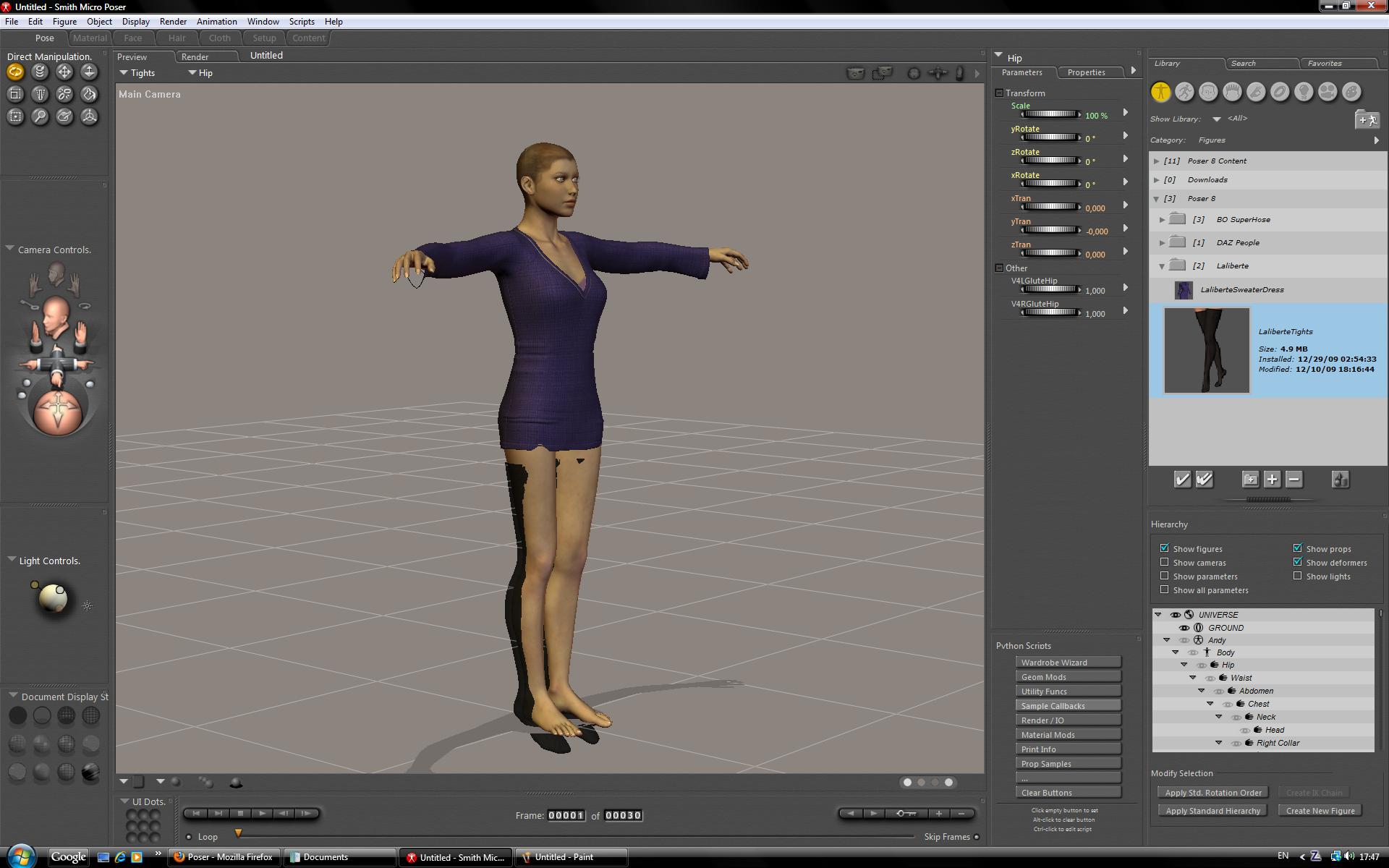Adjust the xTran parameter dial
Screen dimensions: 1389x868
(1050, 207)
